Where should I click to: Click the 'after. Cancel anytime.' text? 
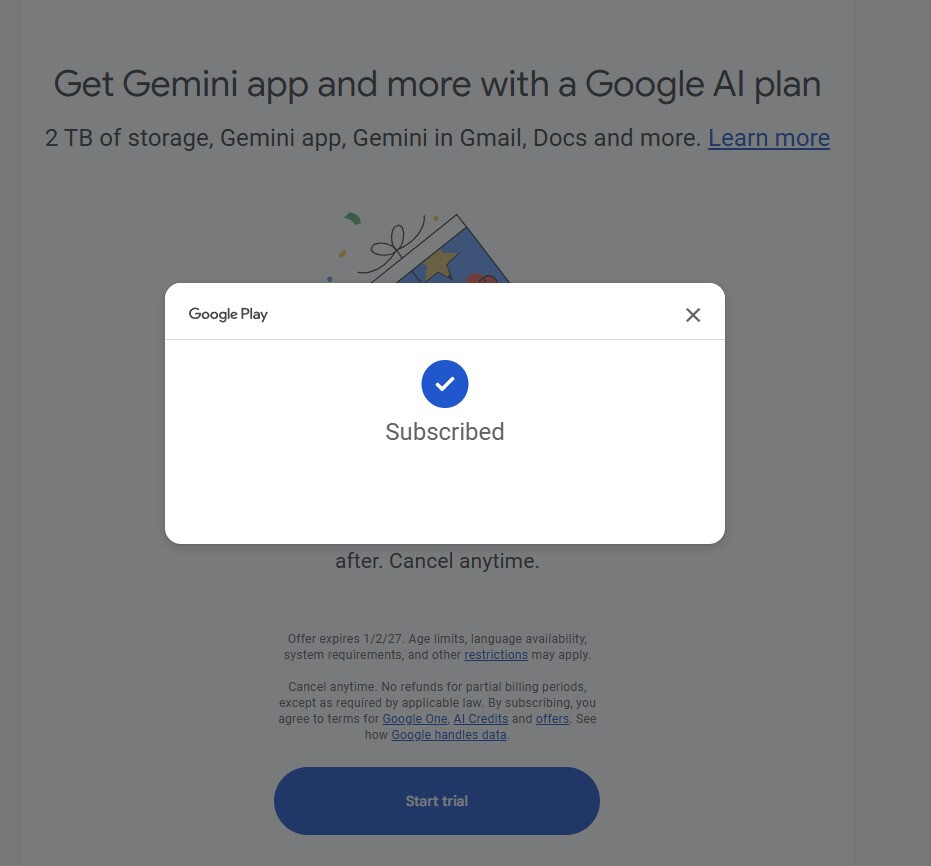437,561
